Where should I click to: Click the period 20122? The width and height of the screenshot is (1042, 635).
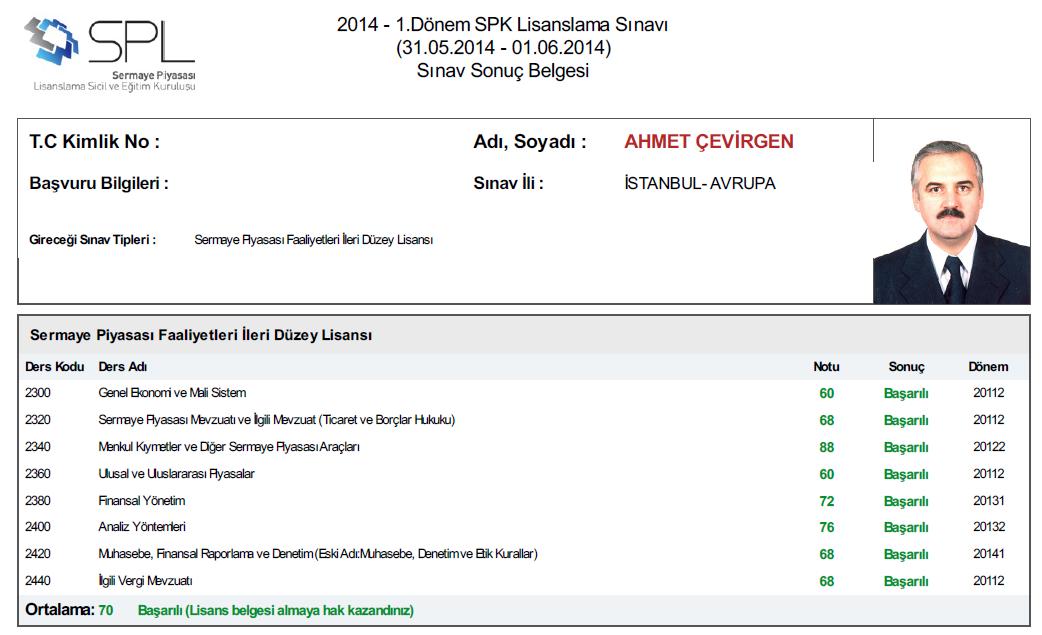(x=989, y=447)
